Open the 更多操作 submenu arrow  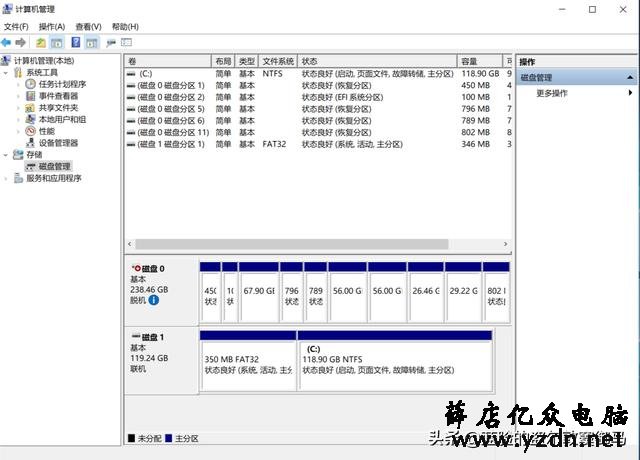631,93
